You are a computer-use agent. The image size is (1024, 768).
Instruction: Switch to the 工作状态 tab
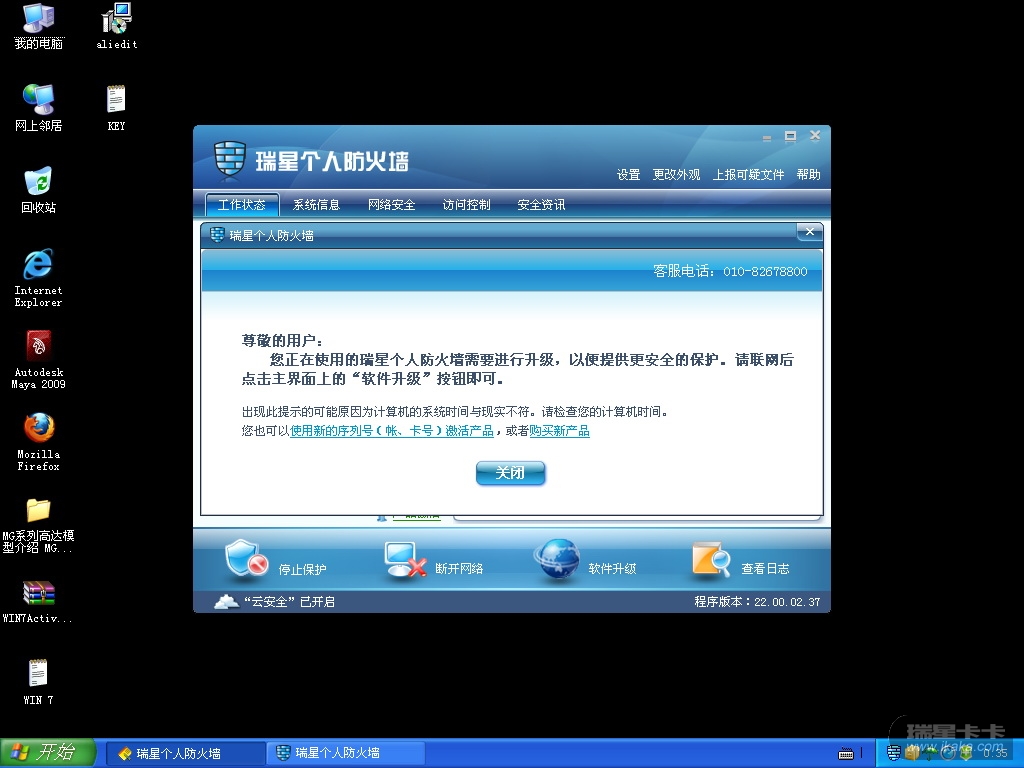[x=242, y=204]
